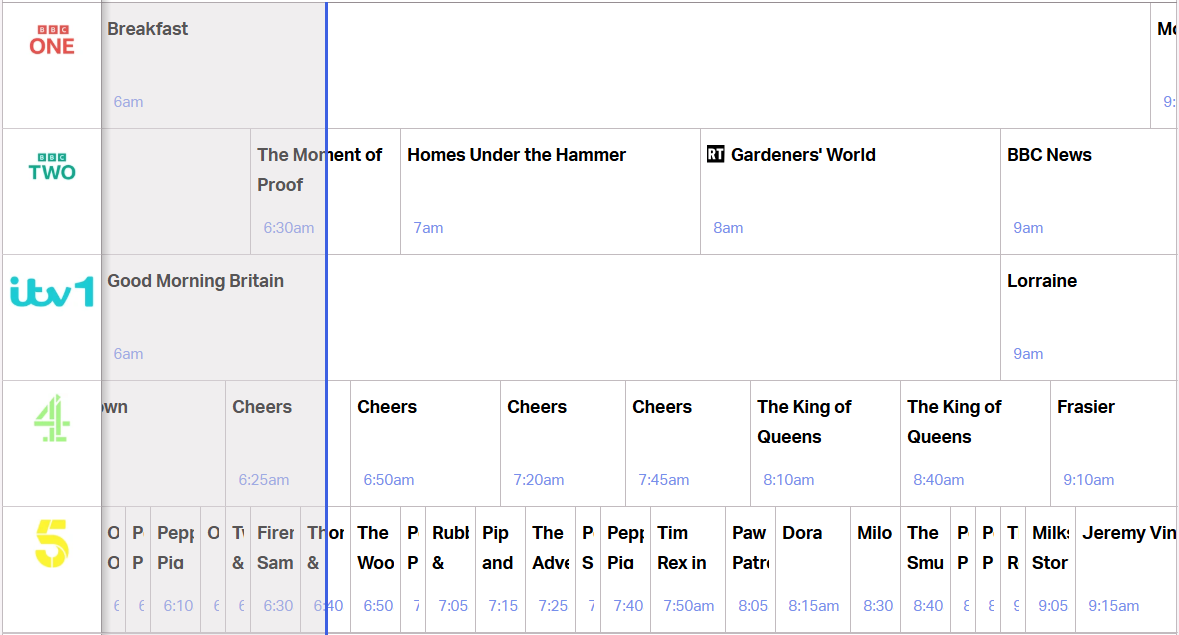Select Homes Under the Hammer at 7am

[550, 192]
